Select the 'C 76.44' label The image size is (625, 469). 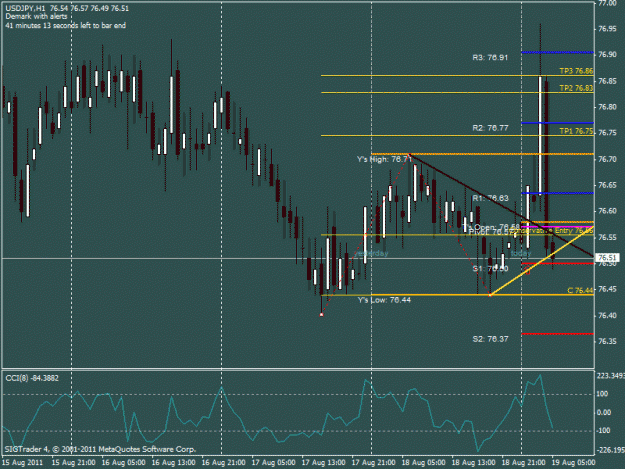[x=580, y=290]
